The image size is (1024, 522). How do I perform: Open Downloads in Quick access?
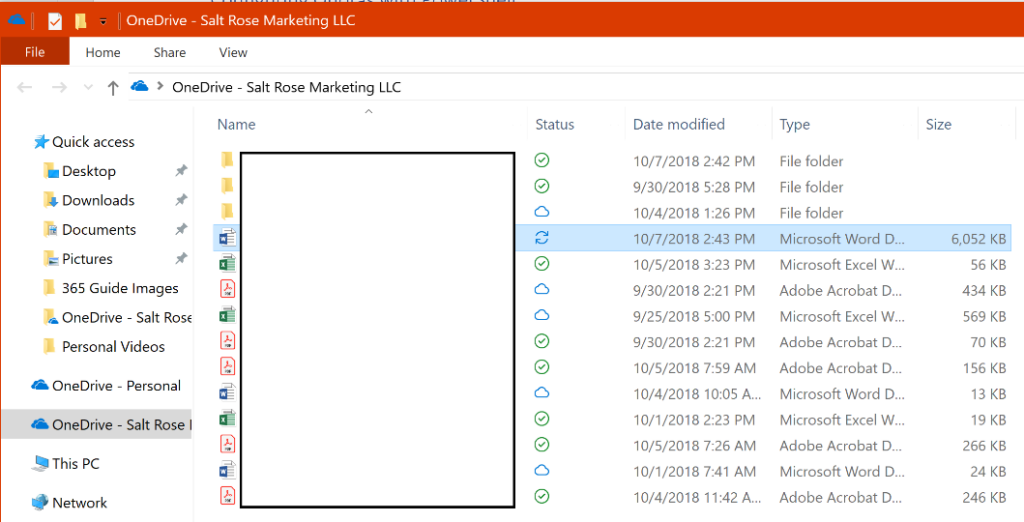click(89, 201)
